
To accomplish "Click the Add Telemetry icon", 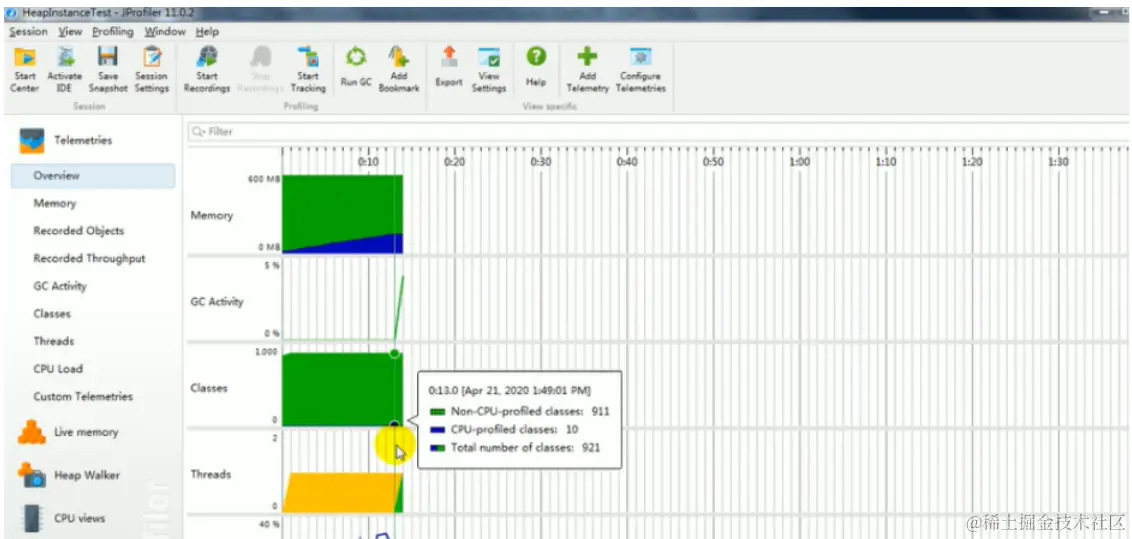I will [587, 57].
